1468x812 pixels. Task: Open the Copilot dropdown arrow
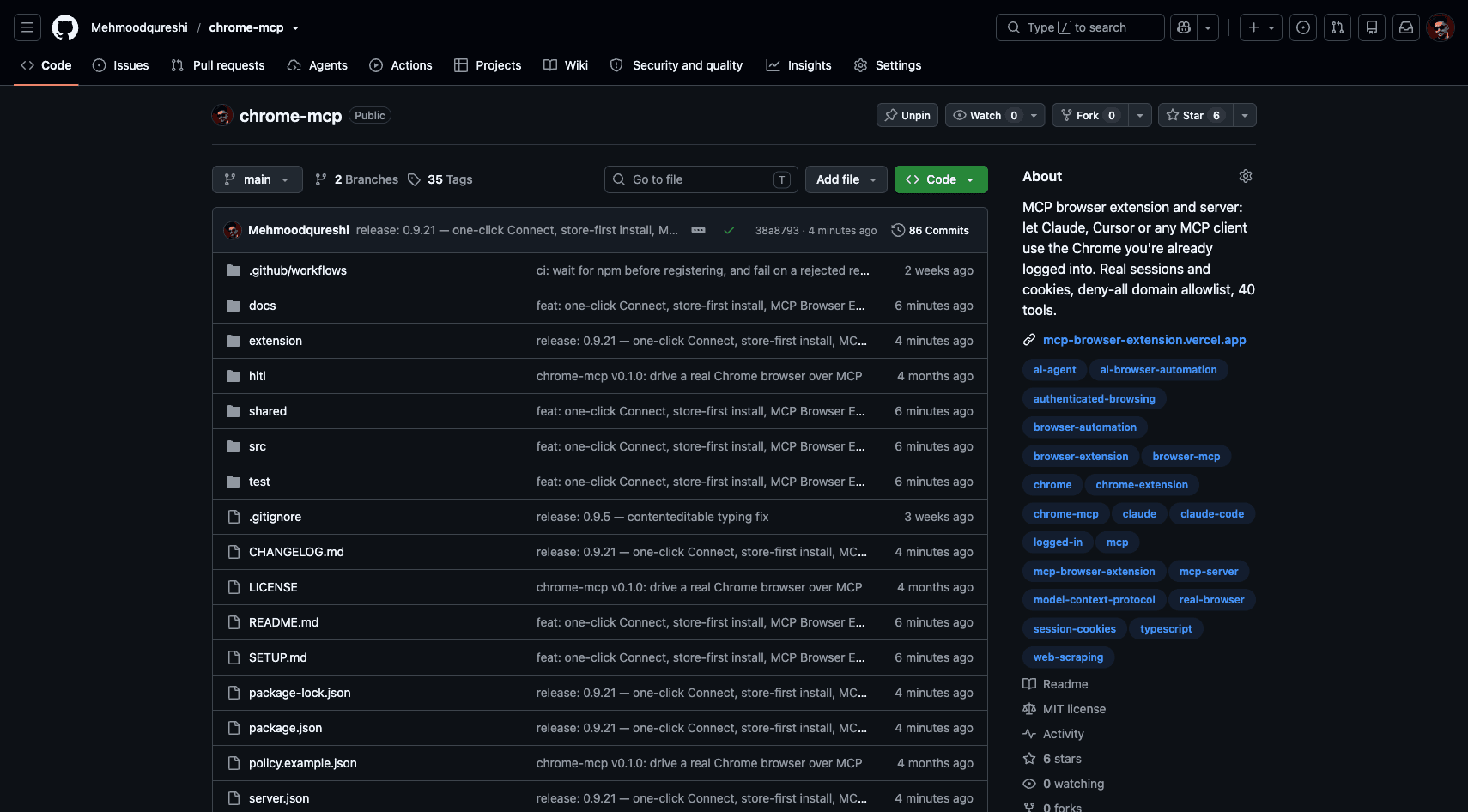point(1208,27)
